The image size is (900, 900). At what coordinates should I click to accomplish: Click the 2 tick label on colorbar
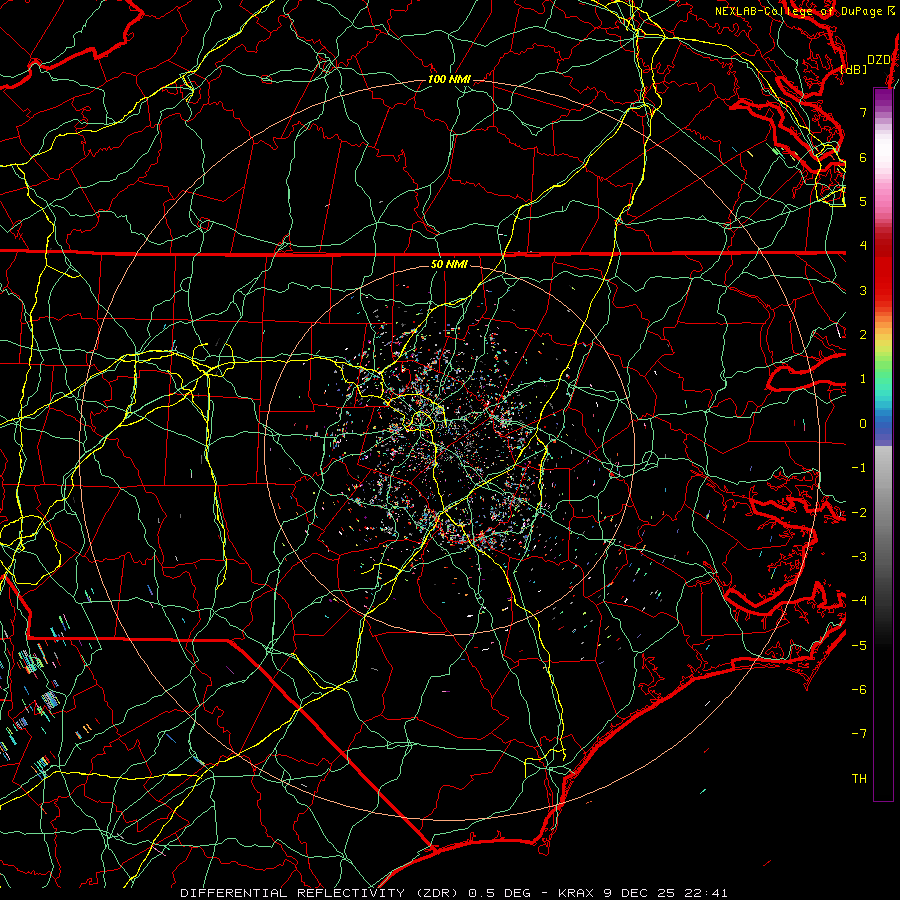[863, 335]
